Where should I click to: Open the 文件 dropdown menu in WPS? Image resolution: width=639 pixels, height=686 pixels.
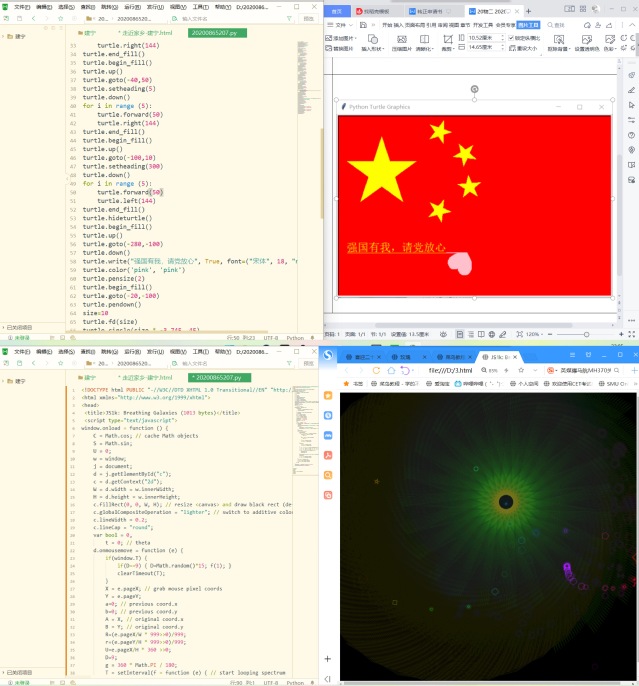click(340, 25)
